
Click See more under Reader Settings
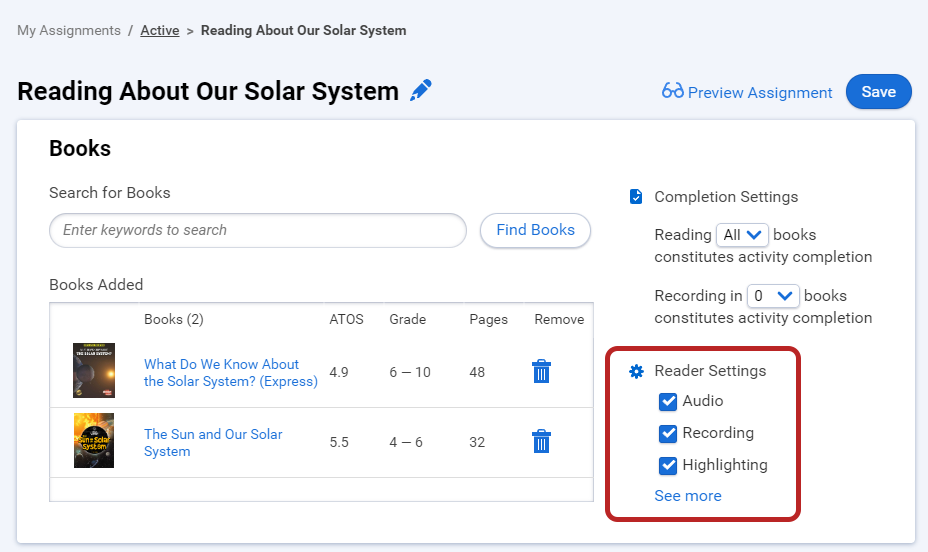[x=688, y=496]
